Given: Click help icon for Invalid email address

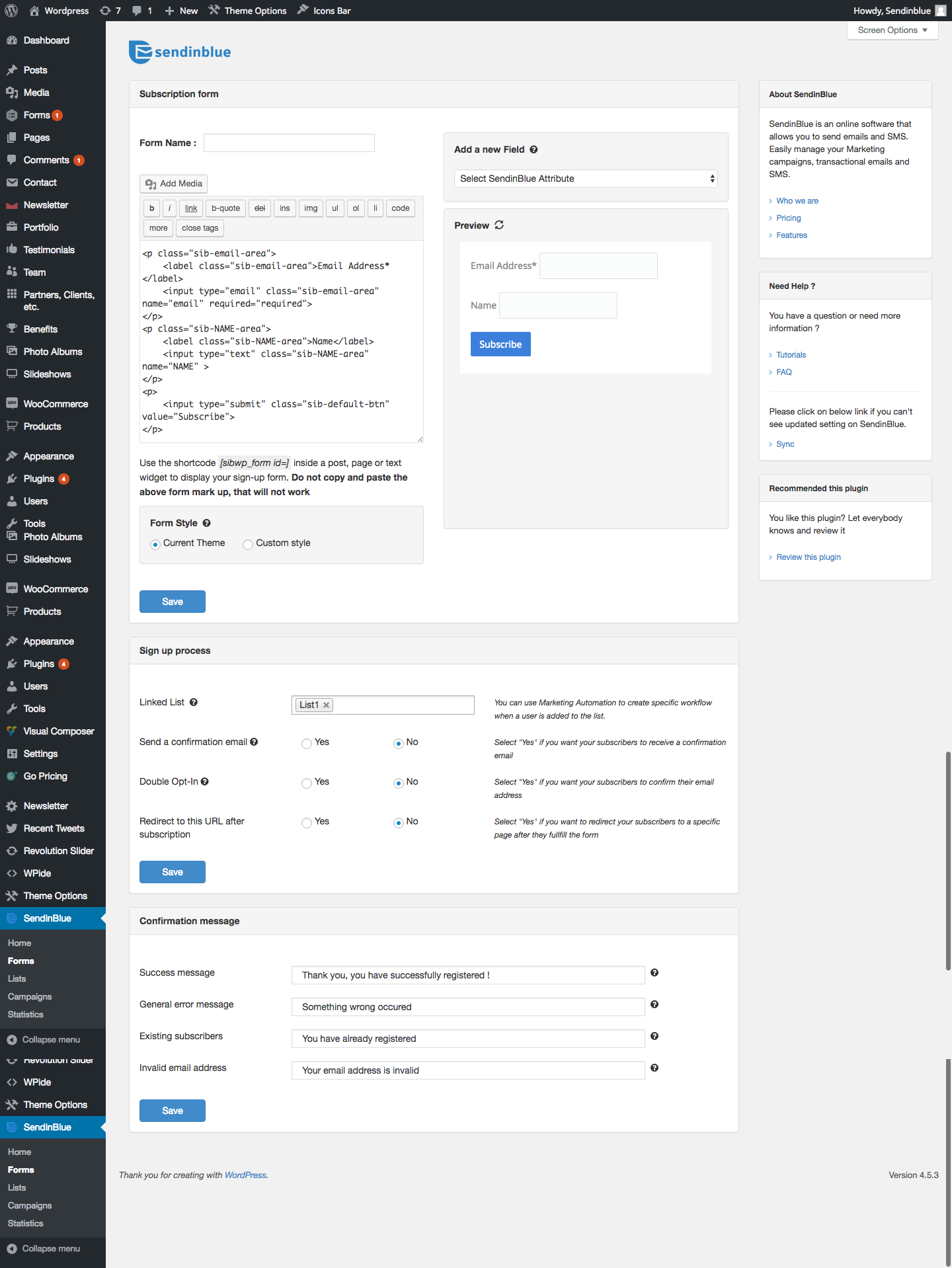Looking at the screenshot, I should [x=654, y=1068].
